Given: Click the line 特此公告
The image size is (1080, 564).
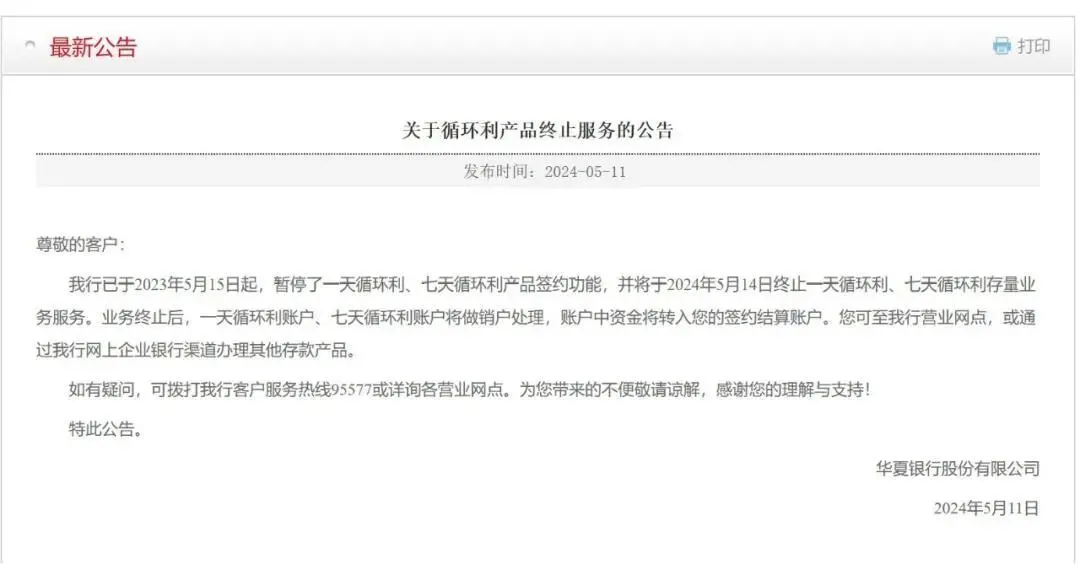Looking at the screenshot, I should pyautogui.click(x=105, y=429).
